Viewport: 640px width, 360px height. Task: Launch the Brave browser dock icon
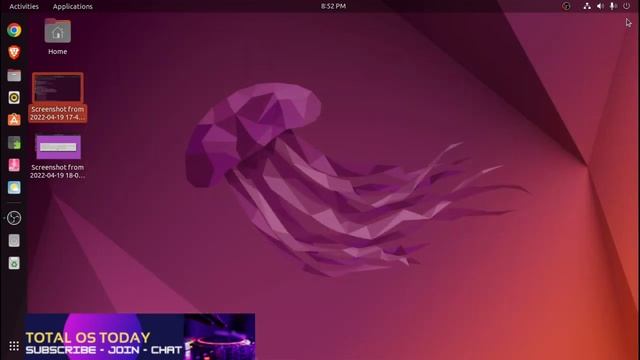14,53
